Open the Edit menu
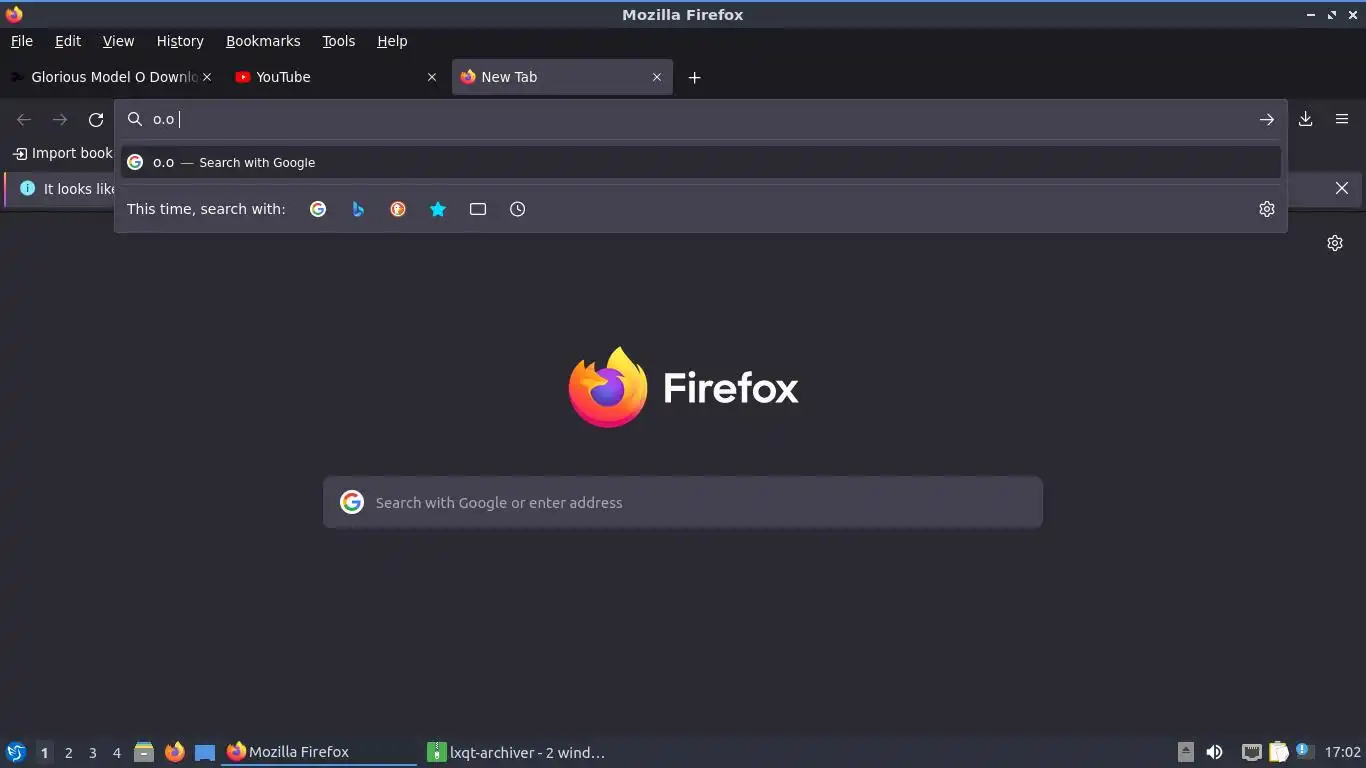 click(x=68, y=41)
